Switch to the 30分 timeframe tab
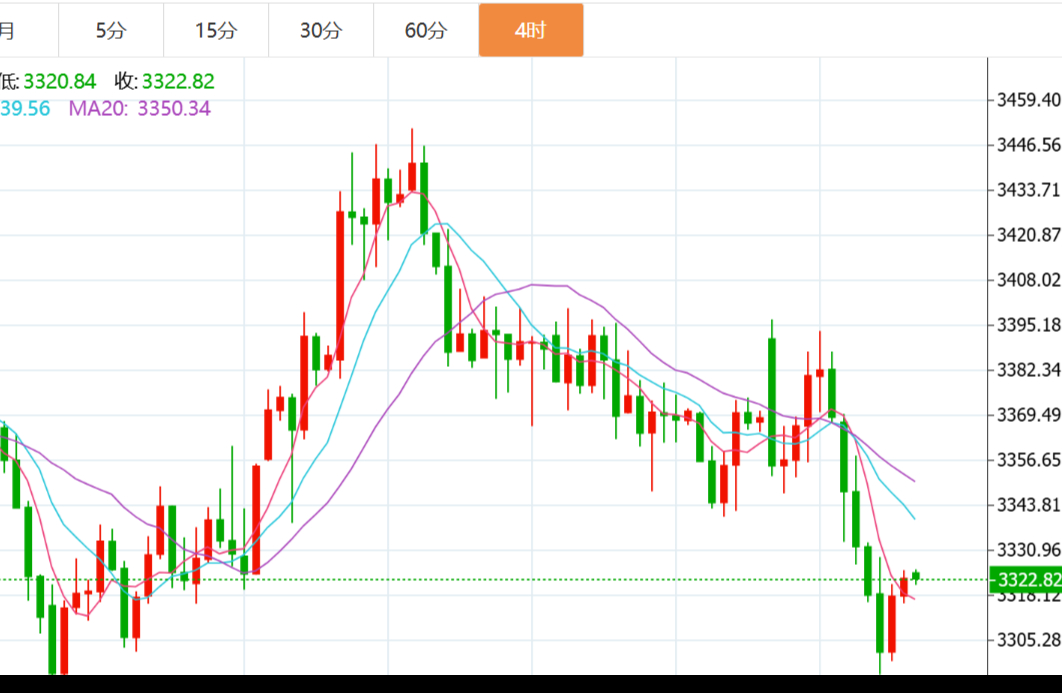The width and height of the screenshot is (1062, 693). 321,30
